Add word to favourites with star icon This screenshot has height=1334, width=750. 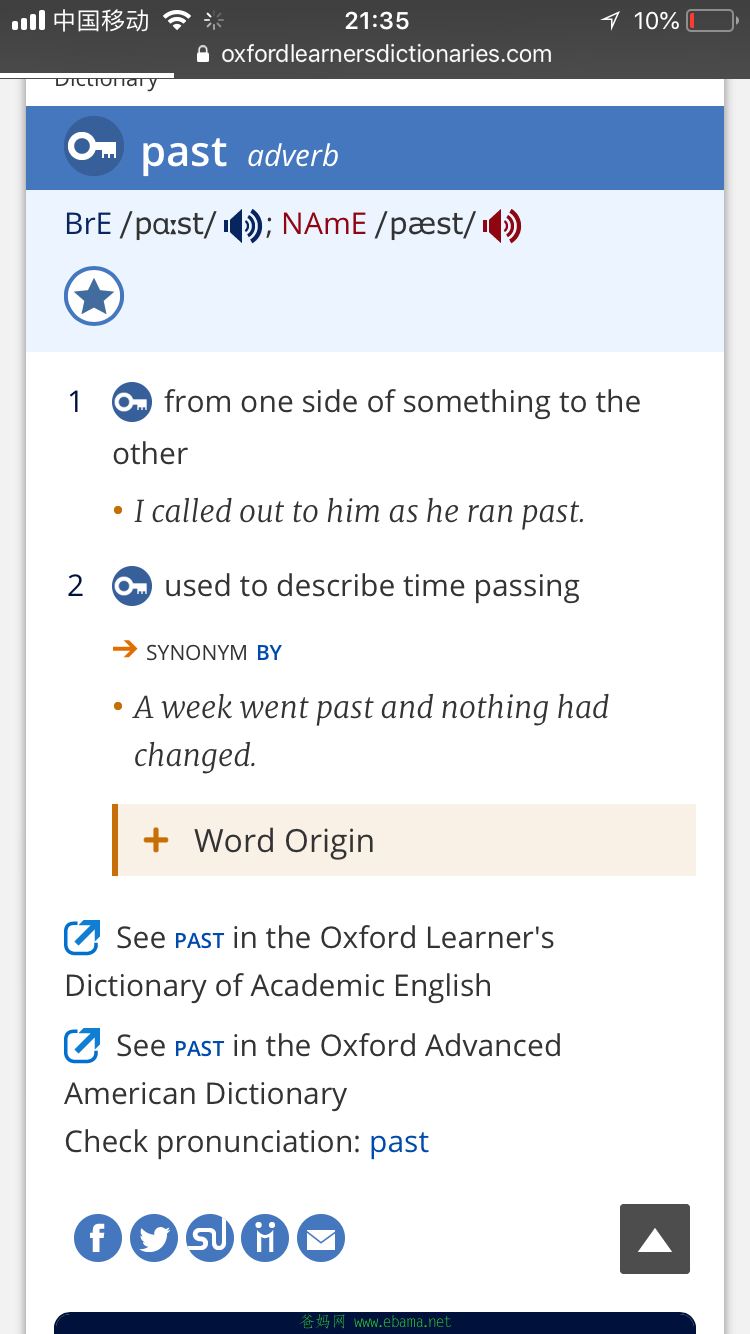pos(94,297)
